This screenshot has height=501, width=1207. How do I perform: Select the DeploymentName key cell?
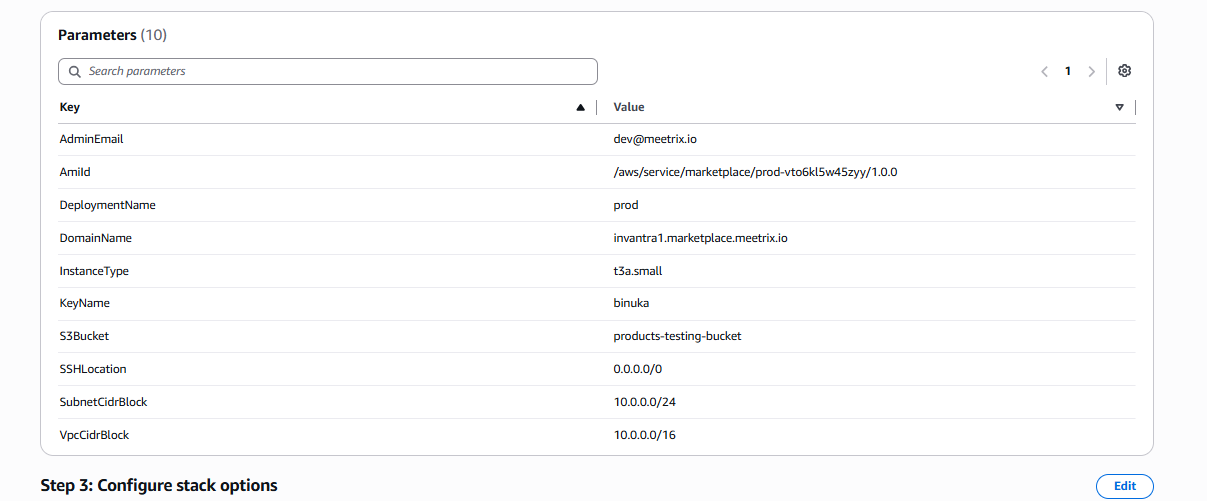coord(107,205)
